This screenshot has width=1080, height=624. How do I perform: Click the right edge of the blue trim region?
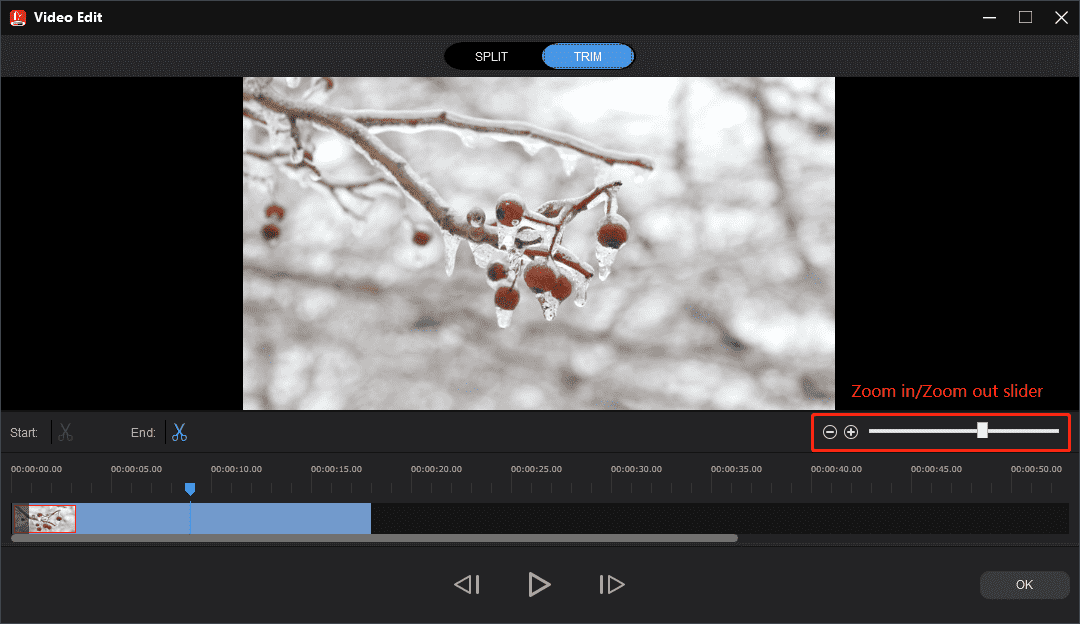tap(370, 518)
